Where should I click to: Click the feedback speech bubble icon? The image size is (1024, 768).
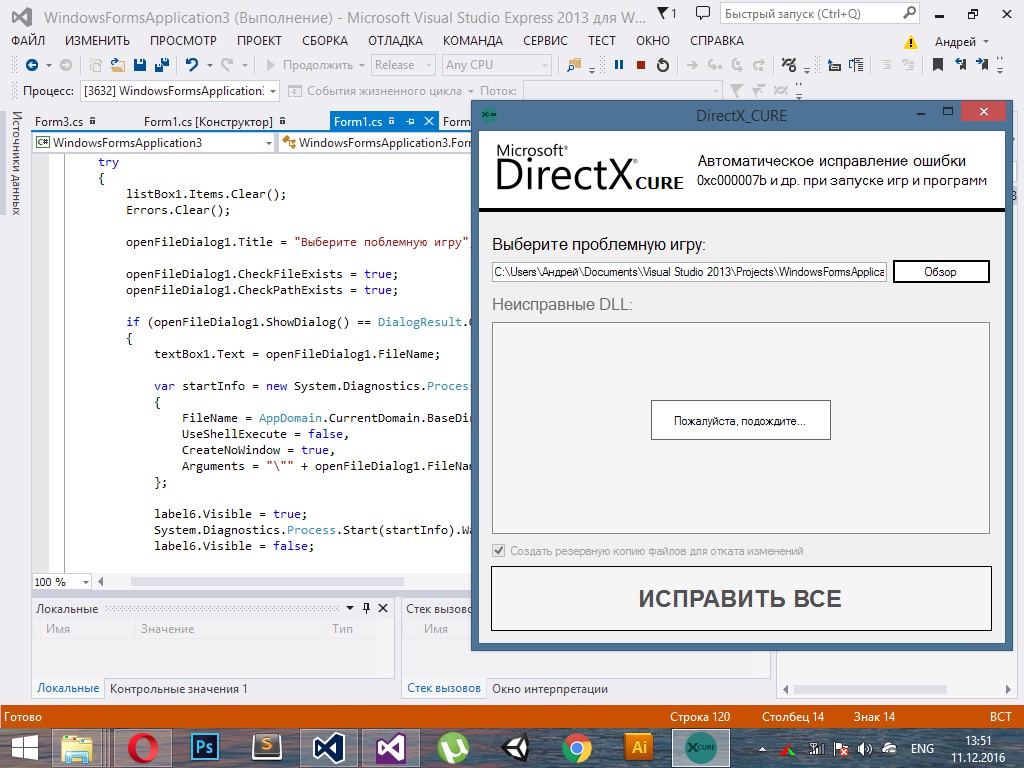pos(703,13)
